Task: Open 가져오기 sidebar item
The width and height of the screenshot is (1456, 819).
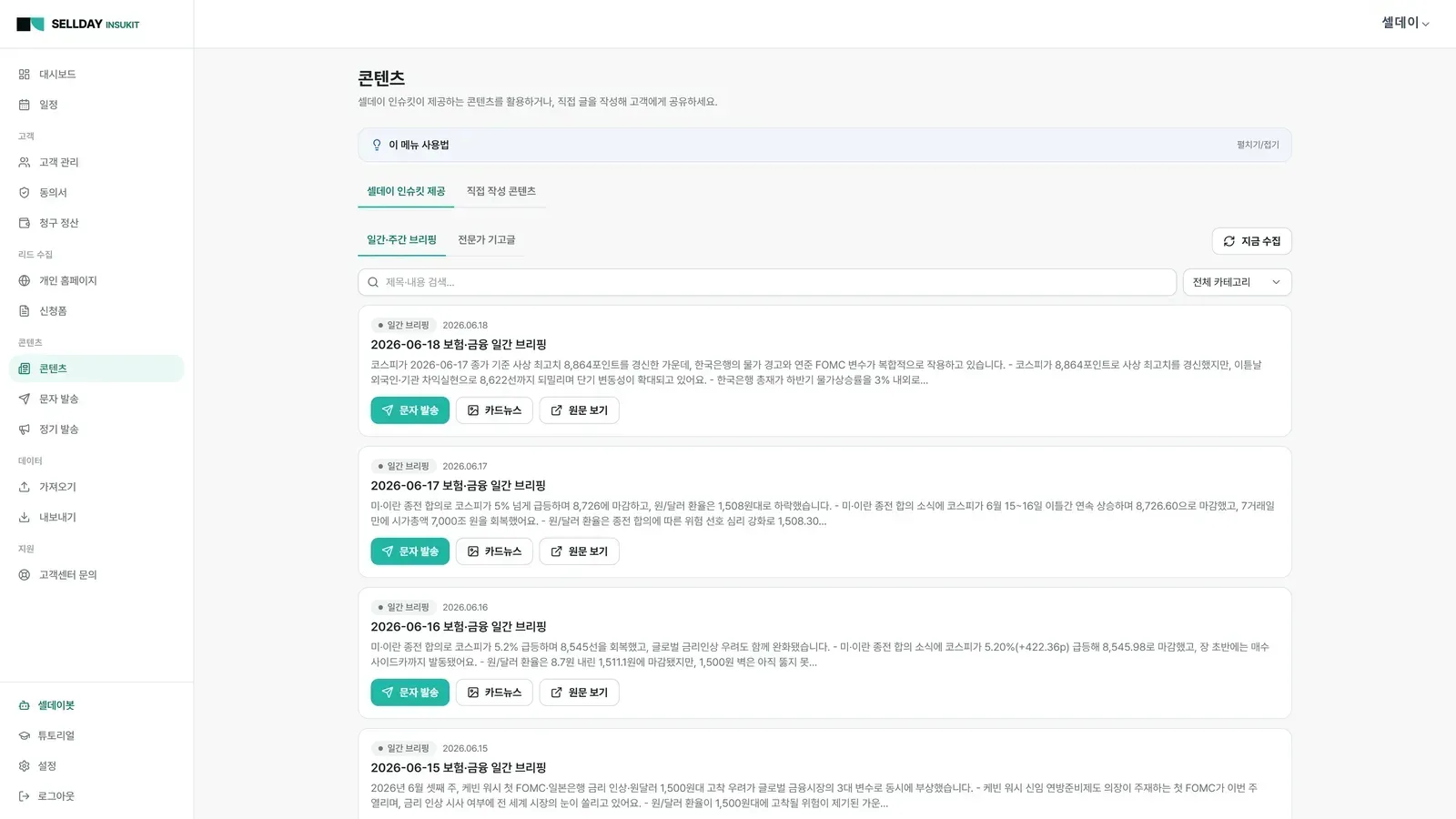Action: pos(96,487)
